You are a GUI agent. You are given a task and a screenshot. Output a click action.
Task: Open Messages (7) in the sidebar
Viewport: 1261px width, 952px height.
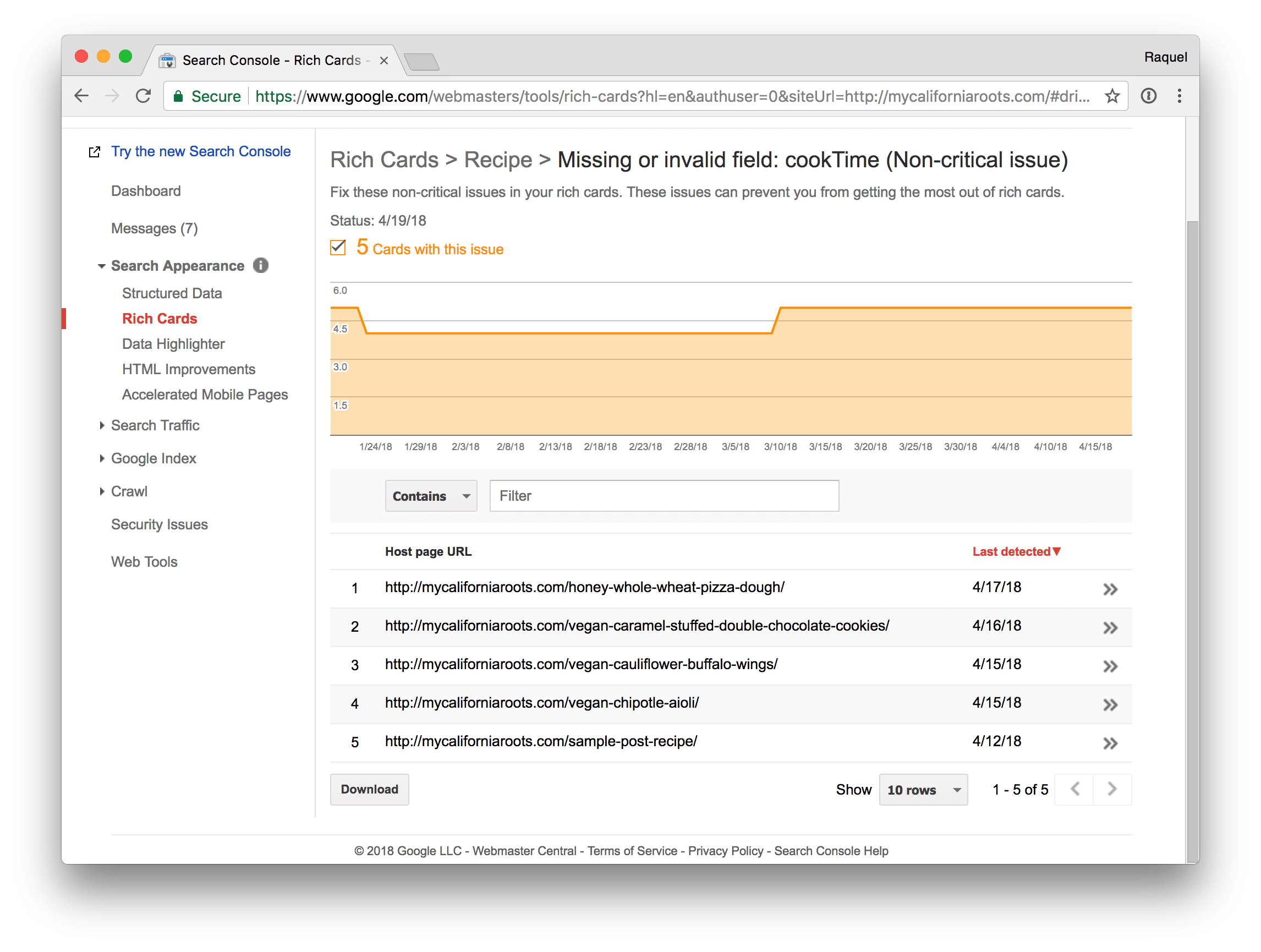155,228
